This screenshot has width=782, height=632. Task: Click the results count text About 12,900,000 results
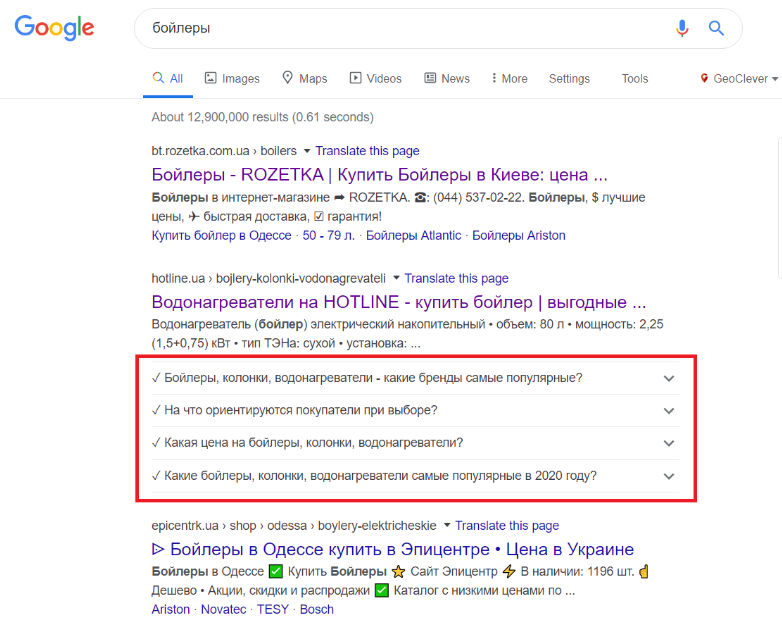point(262,117)
